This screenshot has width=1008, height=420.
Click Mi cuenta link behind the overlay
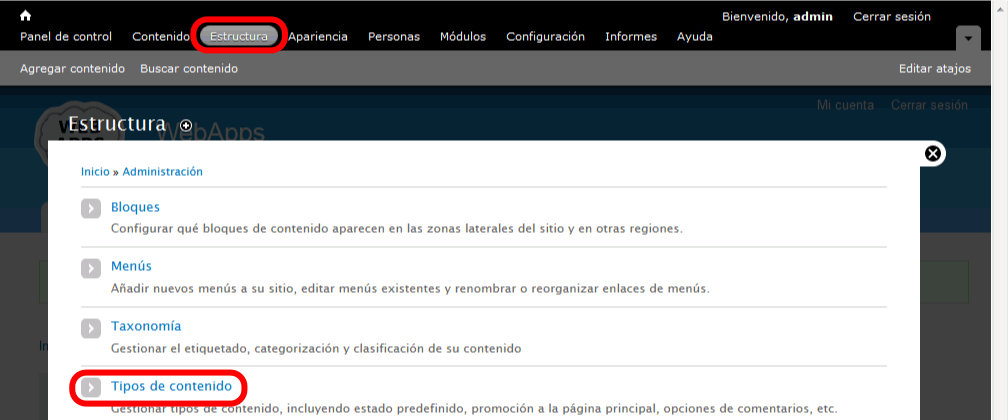point(845,105)
